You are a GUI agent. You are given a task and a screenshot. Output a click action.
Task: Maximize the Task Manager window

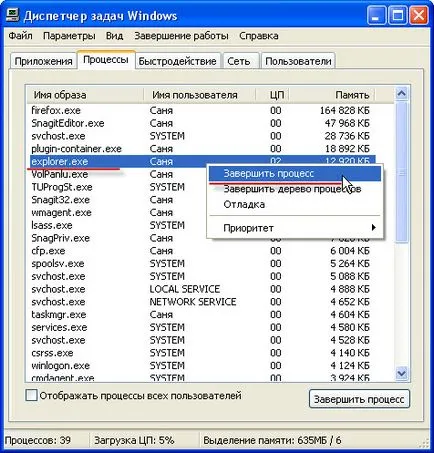click(398, 15)
